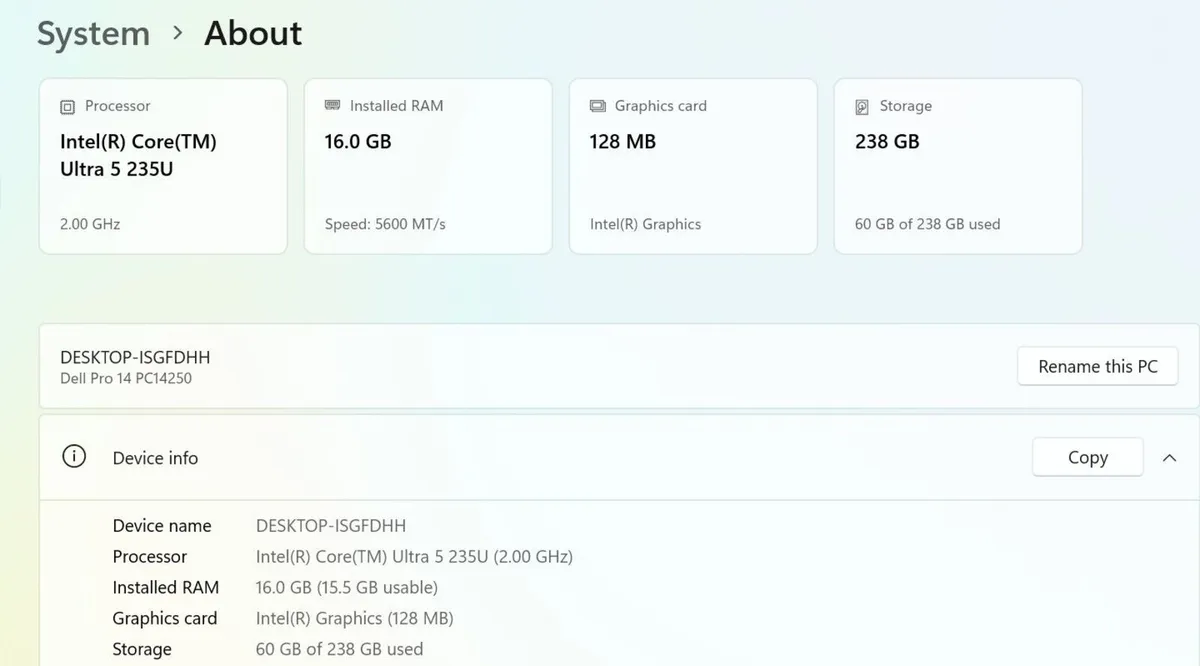Select the 'Graphics card' row label in Device info
The width and height of the screenshot is (1200, 666).
[x=165, y=619]
